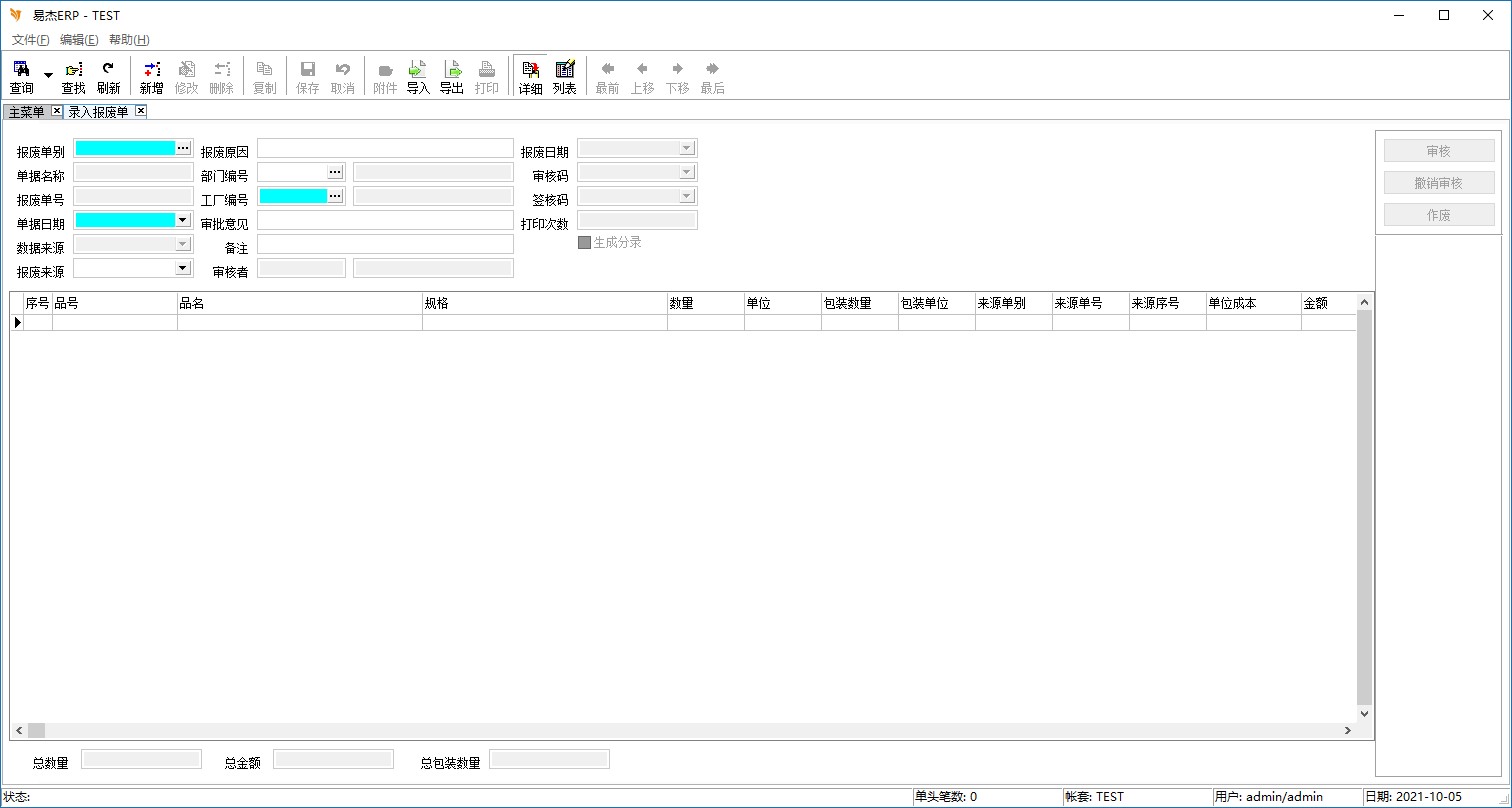Open the 单据日期 date dropdown
The width and height of the screenshot is (1512, 808).
coord(183,220)
